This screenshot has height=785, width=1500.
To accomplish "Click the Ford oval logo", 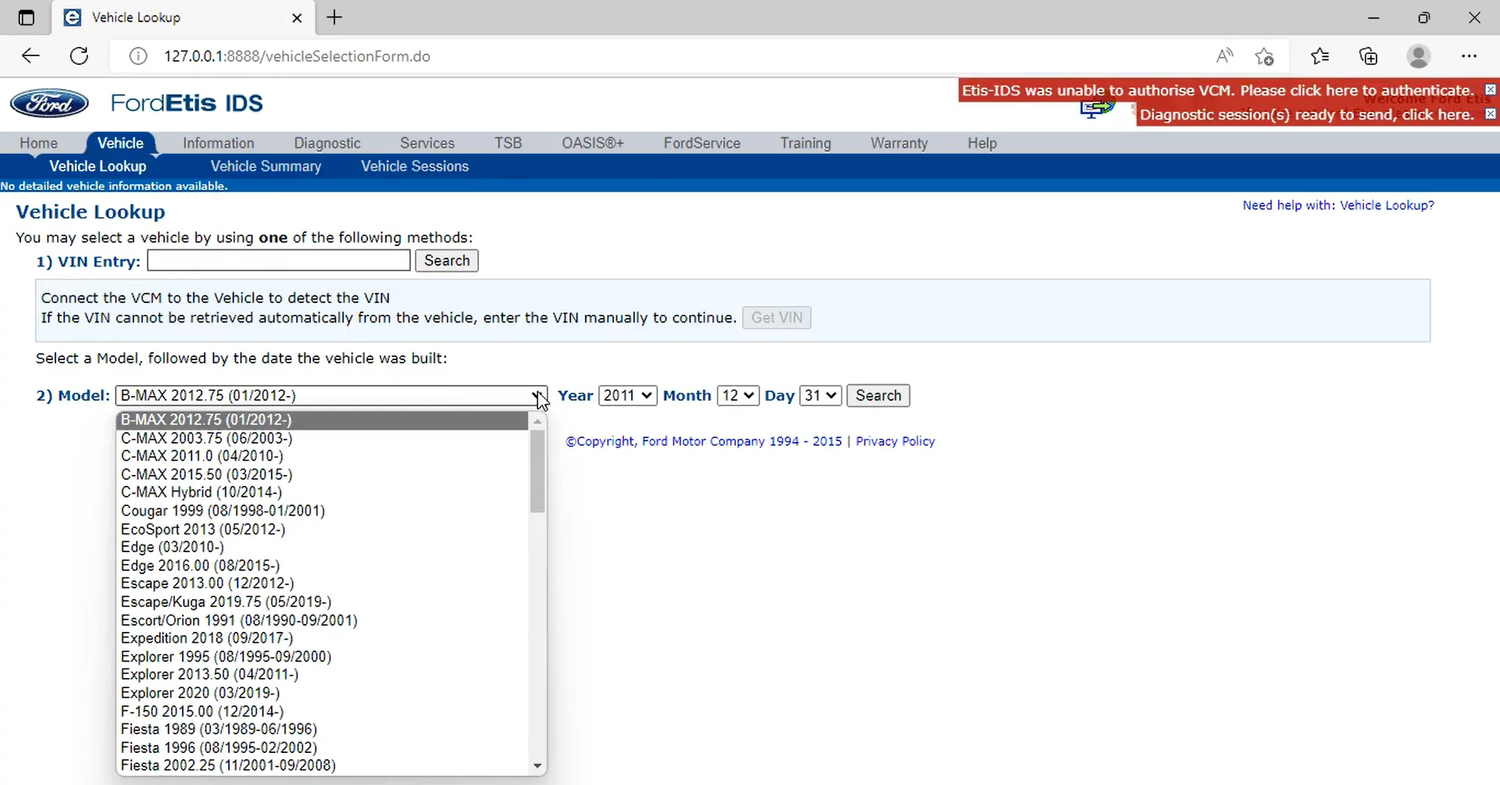I will [x=49, y=103].
